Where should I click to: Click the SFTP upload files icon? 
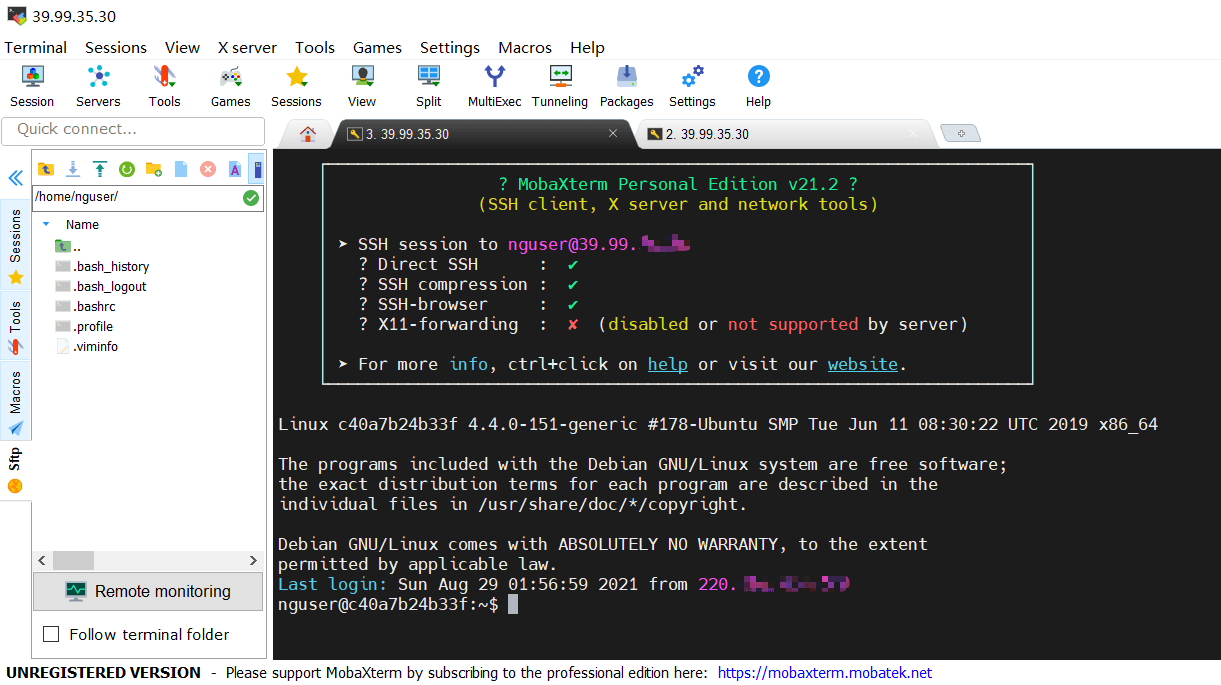point(100,169)
